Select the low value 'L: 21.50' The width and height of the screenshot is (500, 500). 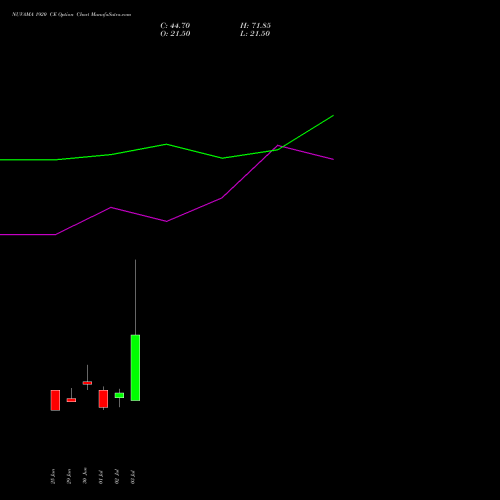255,34
